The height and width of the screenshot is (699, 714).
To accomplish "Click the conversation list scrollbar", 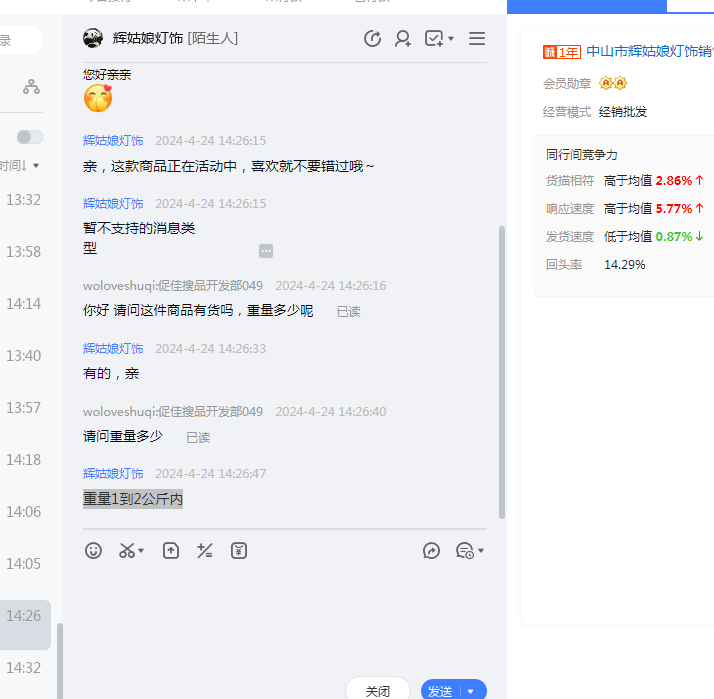I will coord(60,661).
